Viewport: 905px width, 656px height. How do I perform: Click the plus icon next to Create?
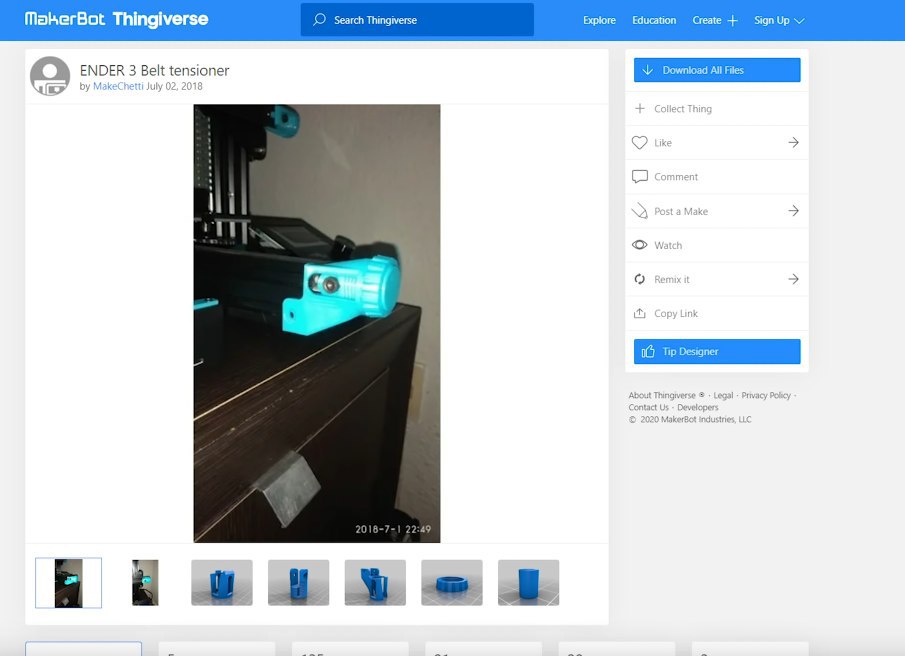pos(732,21)
